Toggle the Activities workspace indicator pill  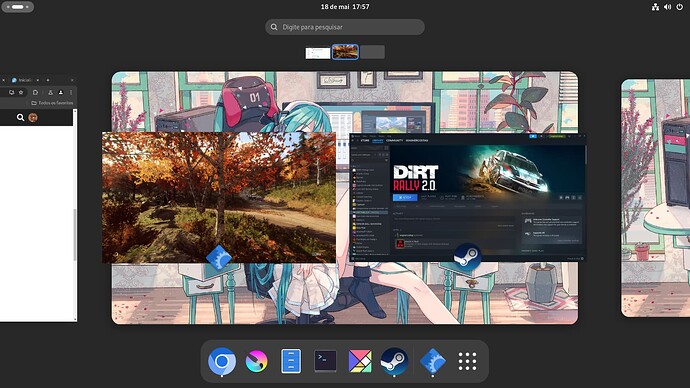tap(18, 7)
